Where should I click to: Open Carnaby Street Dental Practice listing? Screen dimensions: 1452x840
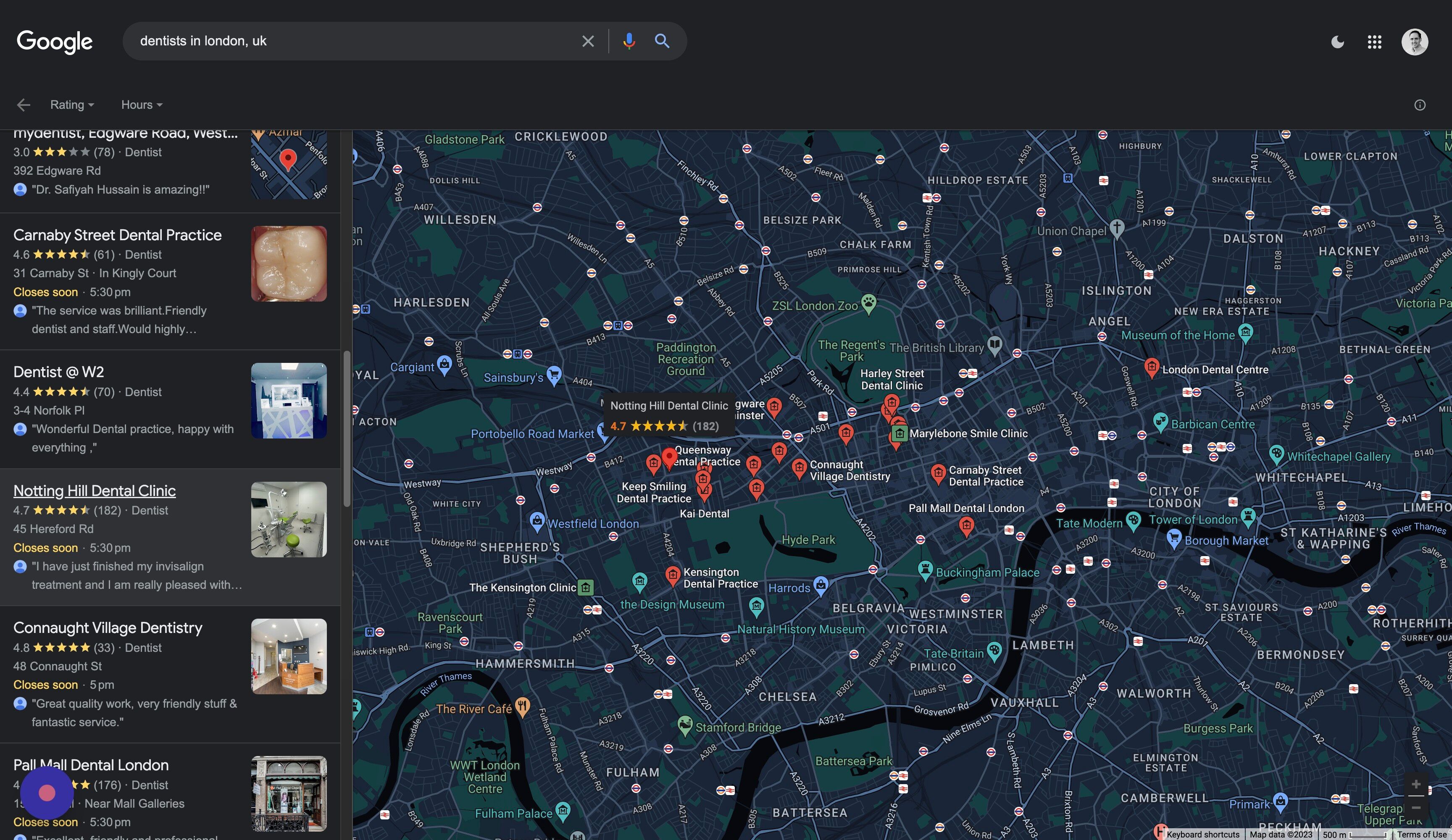(x=118, y=235)
